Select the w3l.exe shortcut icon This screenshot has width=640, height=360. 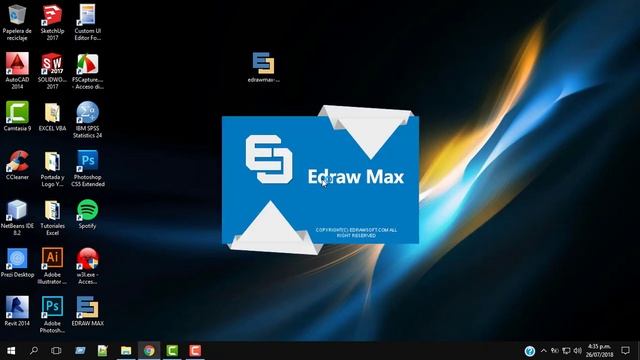point(87,266)
